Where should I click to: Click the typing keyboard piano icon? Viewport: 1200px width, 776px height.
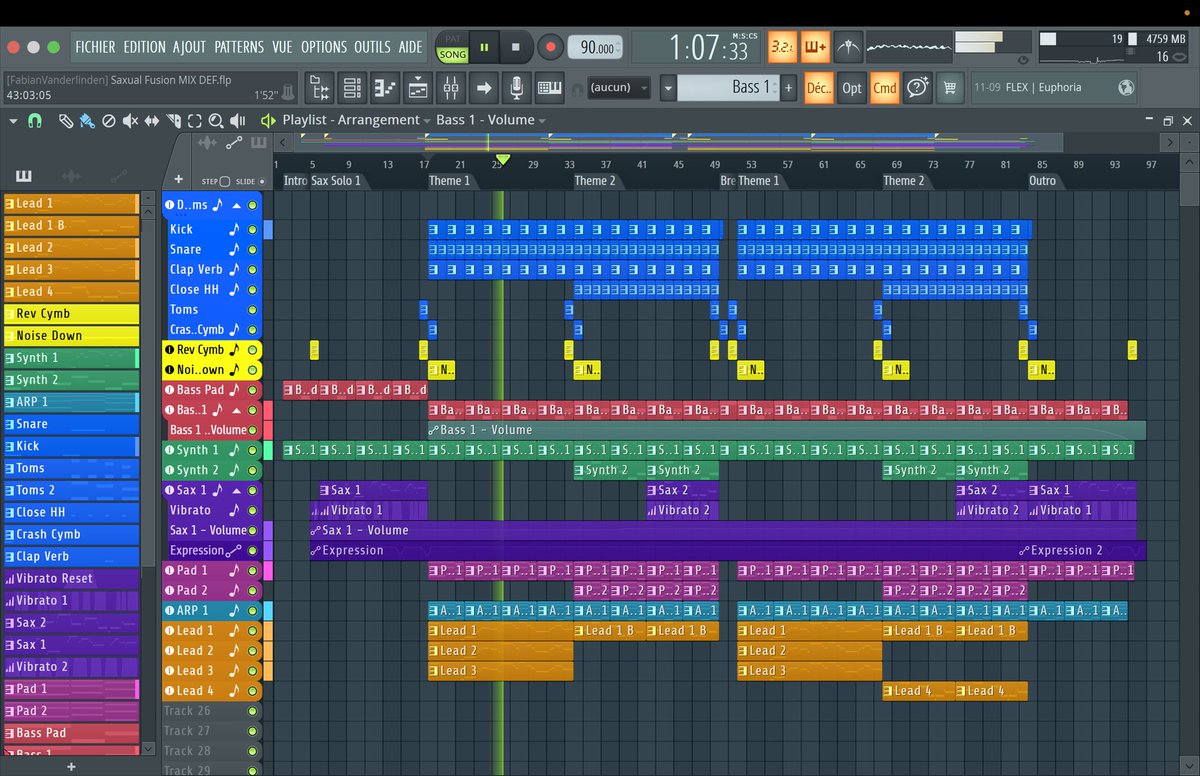[550, 88]
